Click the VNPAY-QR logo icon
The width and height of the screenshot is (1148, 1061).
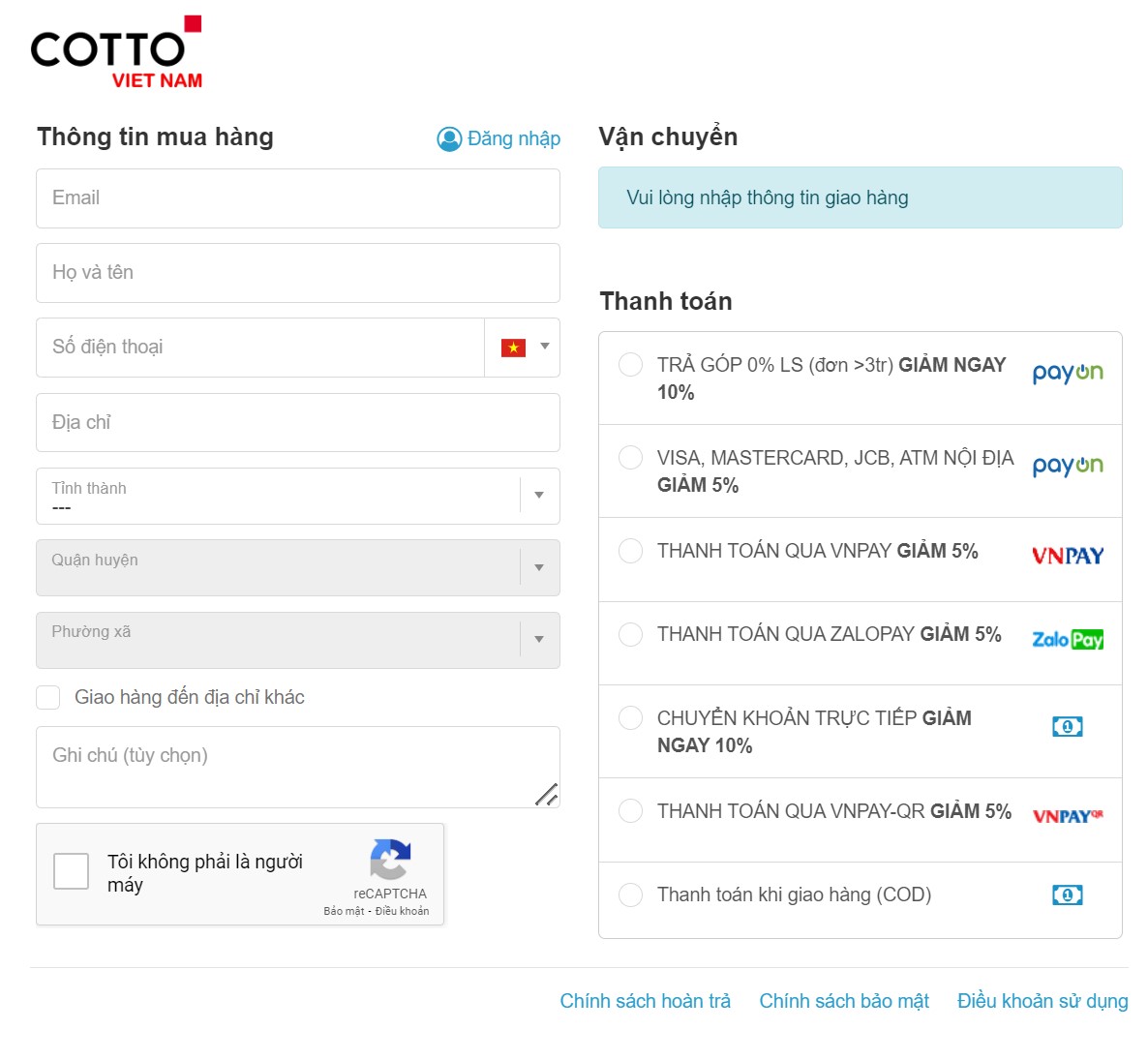(x=1068, y=816)
